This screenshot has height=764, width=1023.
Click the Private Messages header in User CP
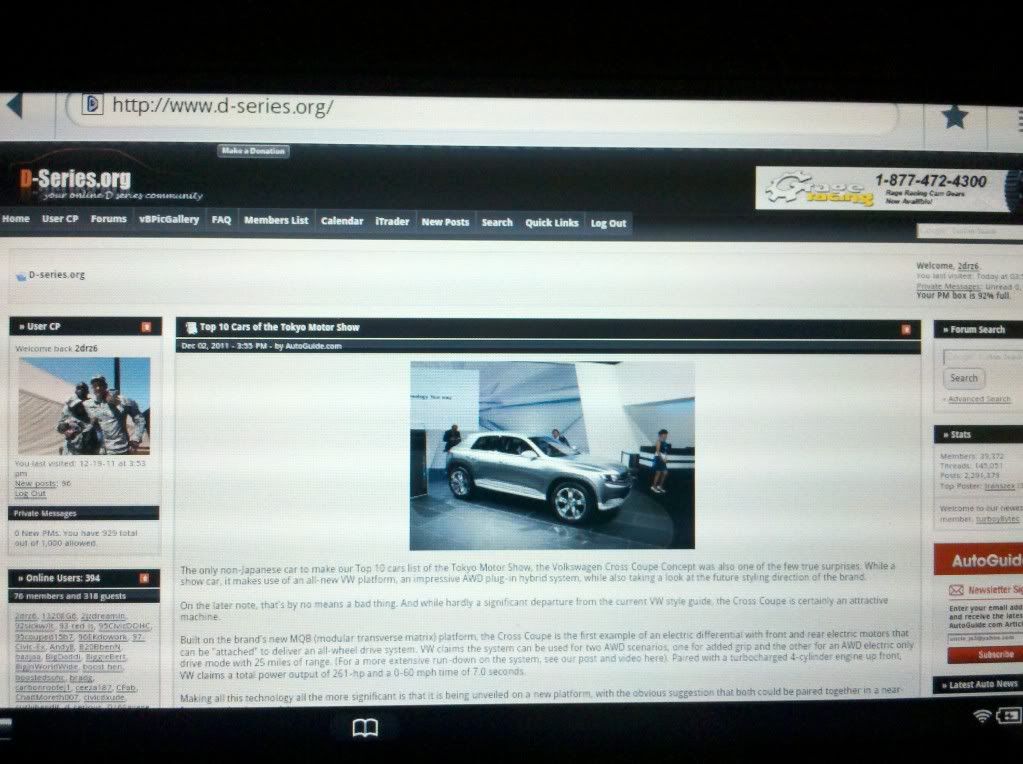(84, 513)
